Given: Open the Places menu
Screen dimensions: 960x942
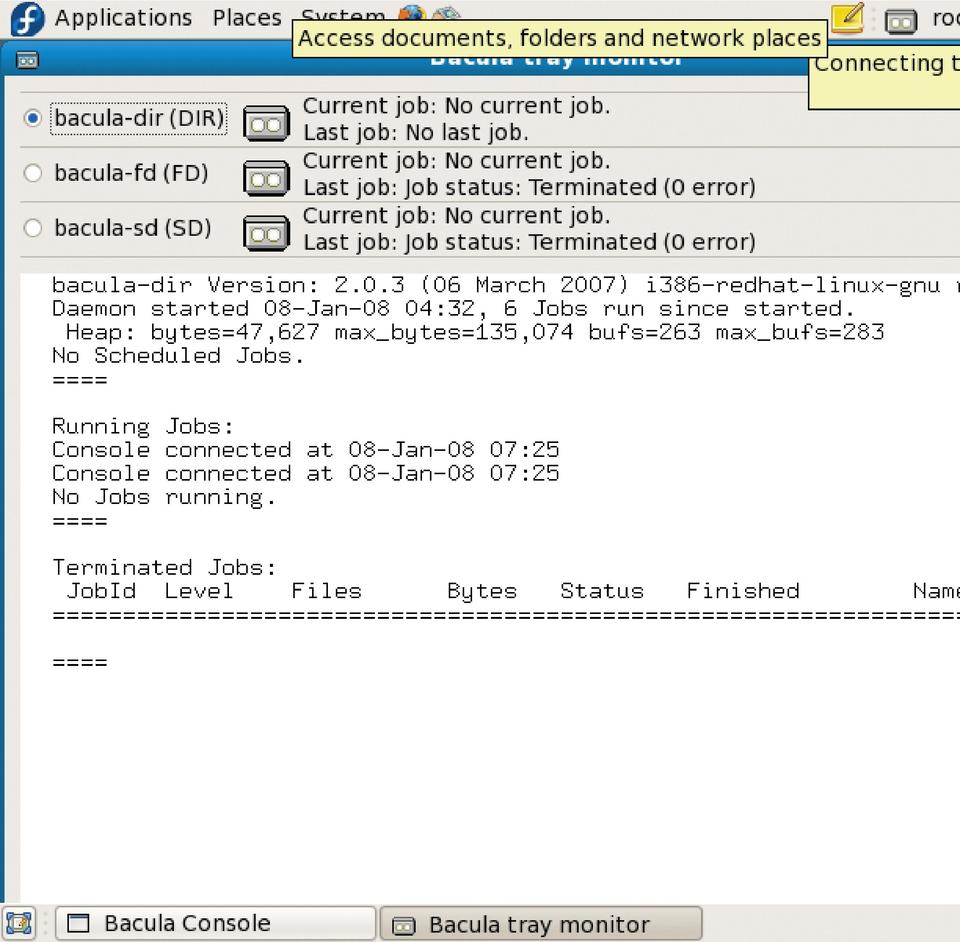Looking at the screenshot, I should click(246, 18).
